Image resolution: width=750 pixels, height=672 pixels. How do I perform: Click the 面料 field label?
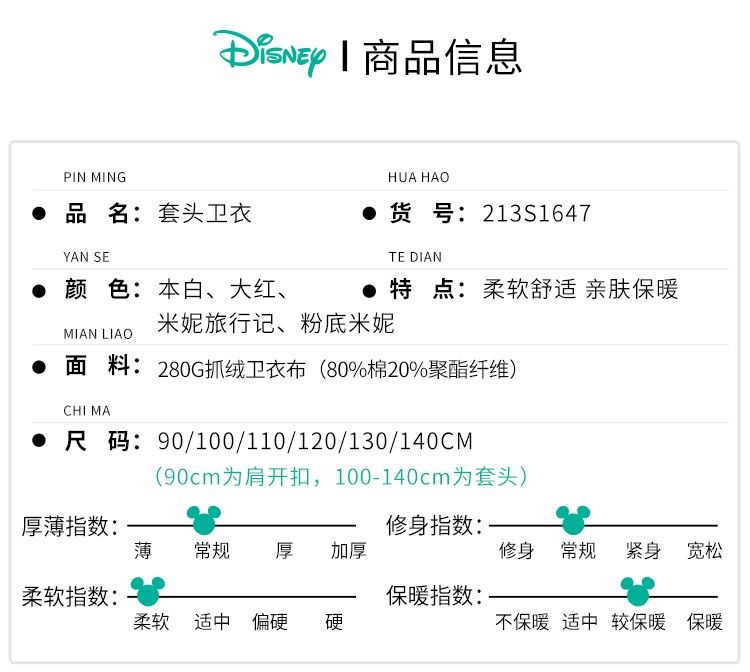click(103, 366)
